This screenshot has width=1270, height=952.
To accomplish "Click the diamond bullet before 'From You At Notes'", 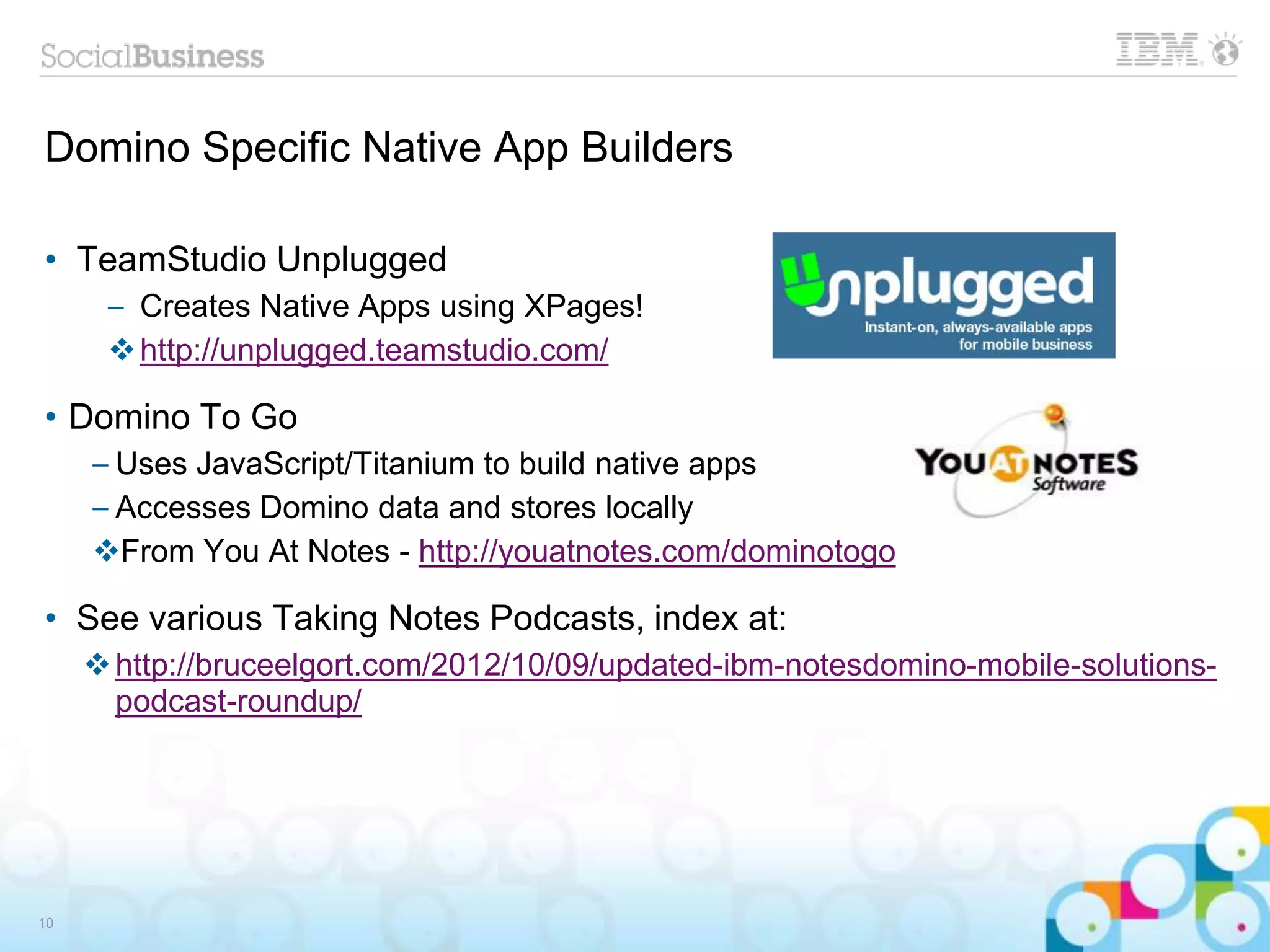I will coord(107,550).
